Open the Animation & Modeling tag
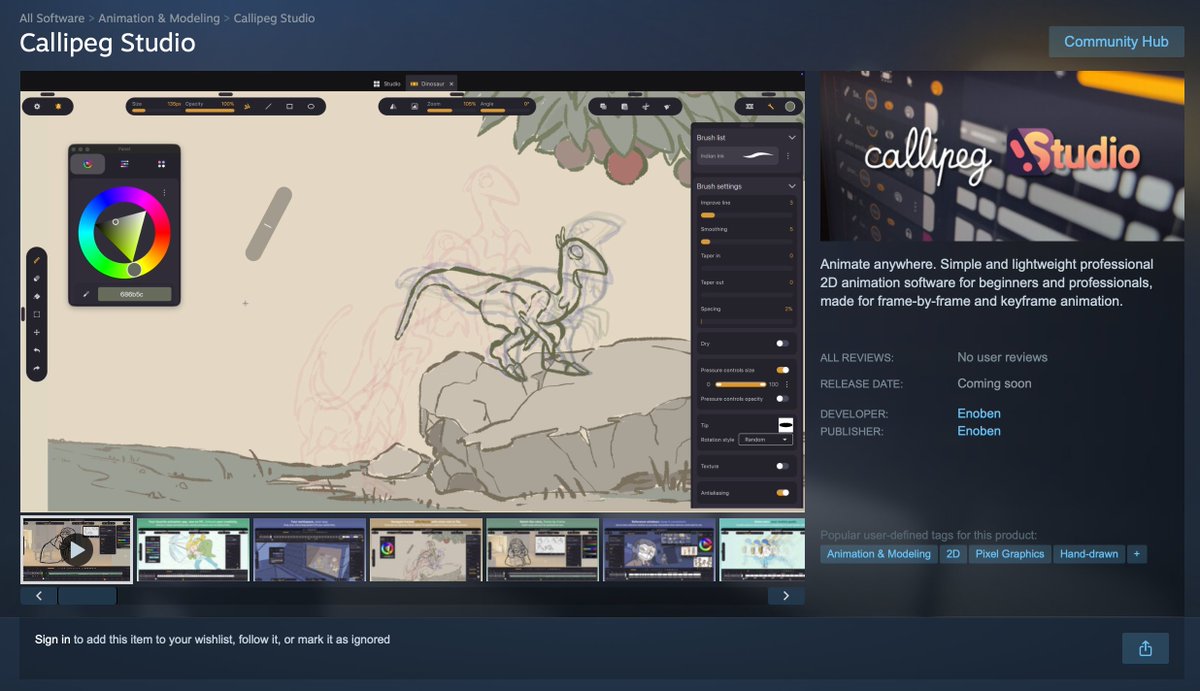This screenshot has height=691, width=1200. point(879,554)
